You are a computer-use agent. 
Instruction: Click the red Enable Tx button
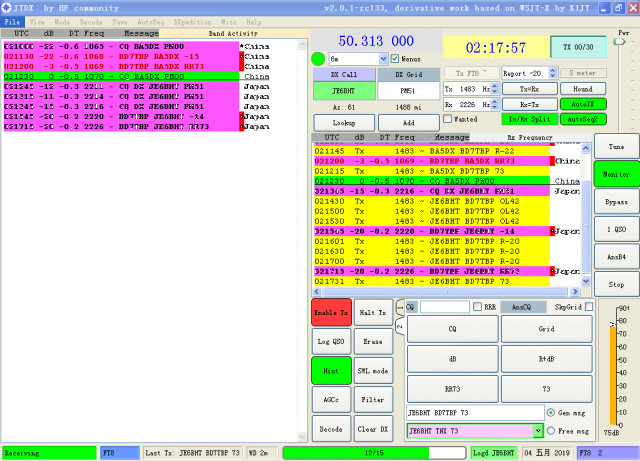(x=331, y=312)
